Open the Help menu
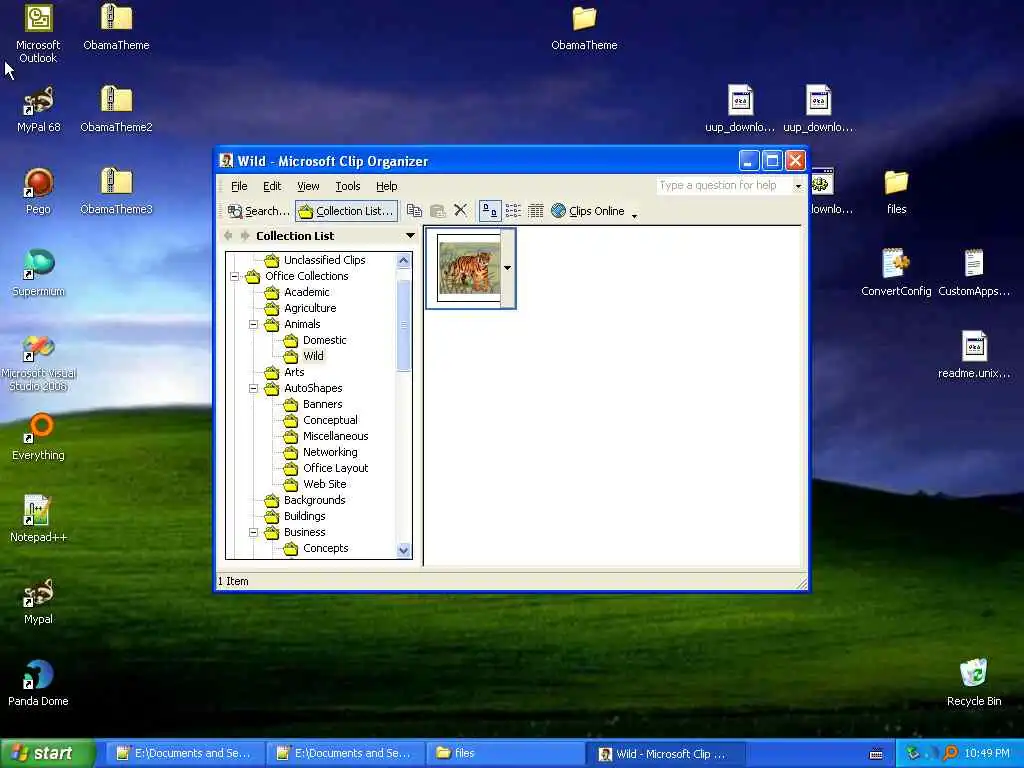The height and width of the screenshot is (768, 1024). [387, 186]
